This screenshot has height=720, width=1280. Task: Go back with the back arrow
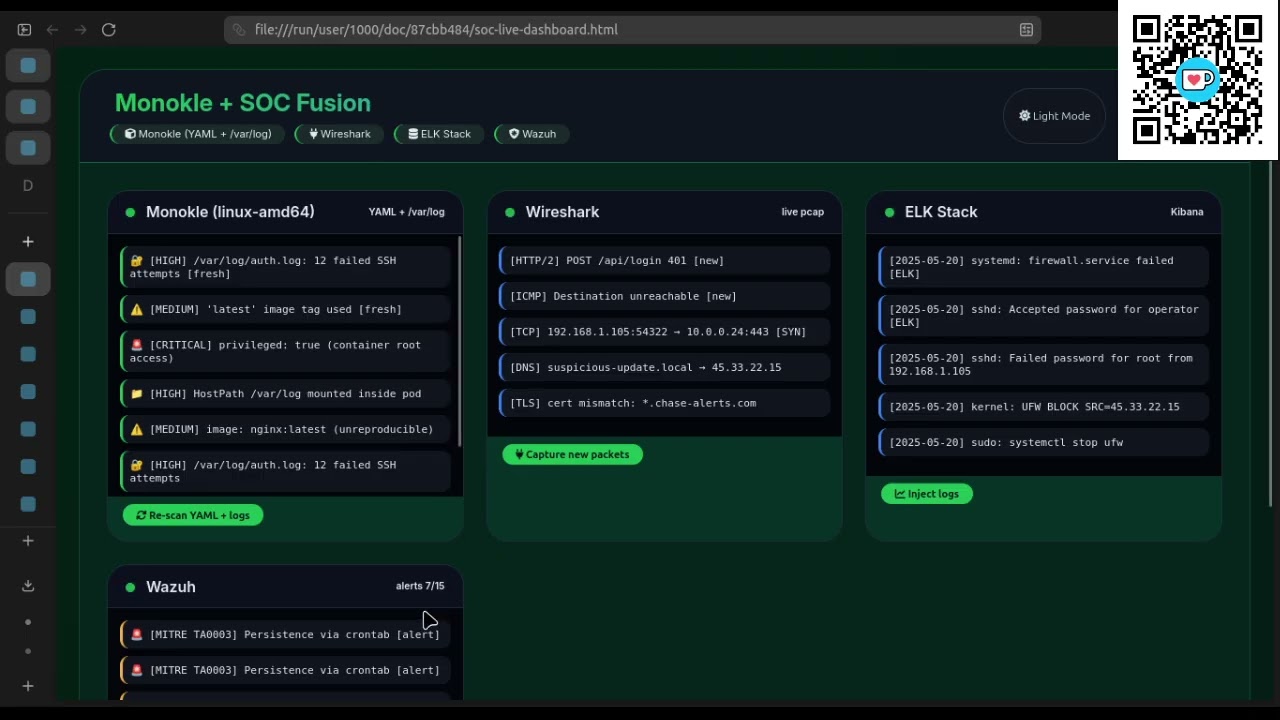click(x=53, y=30)
